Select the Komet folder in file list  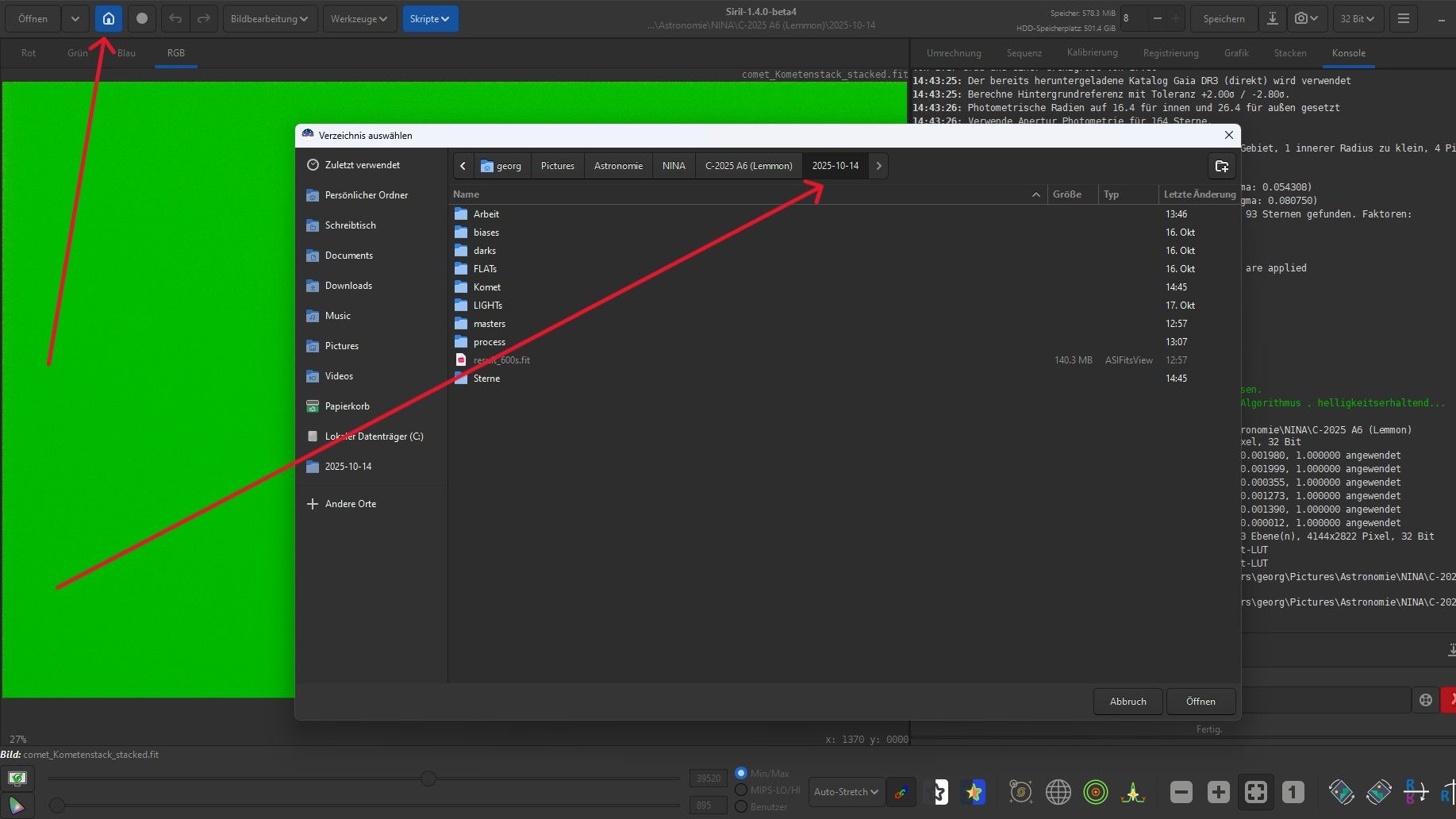487,287
